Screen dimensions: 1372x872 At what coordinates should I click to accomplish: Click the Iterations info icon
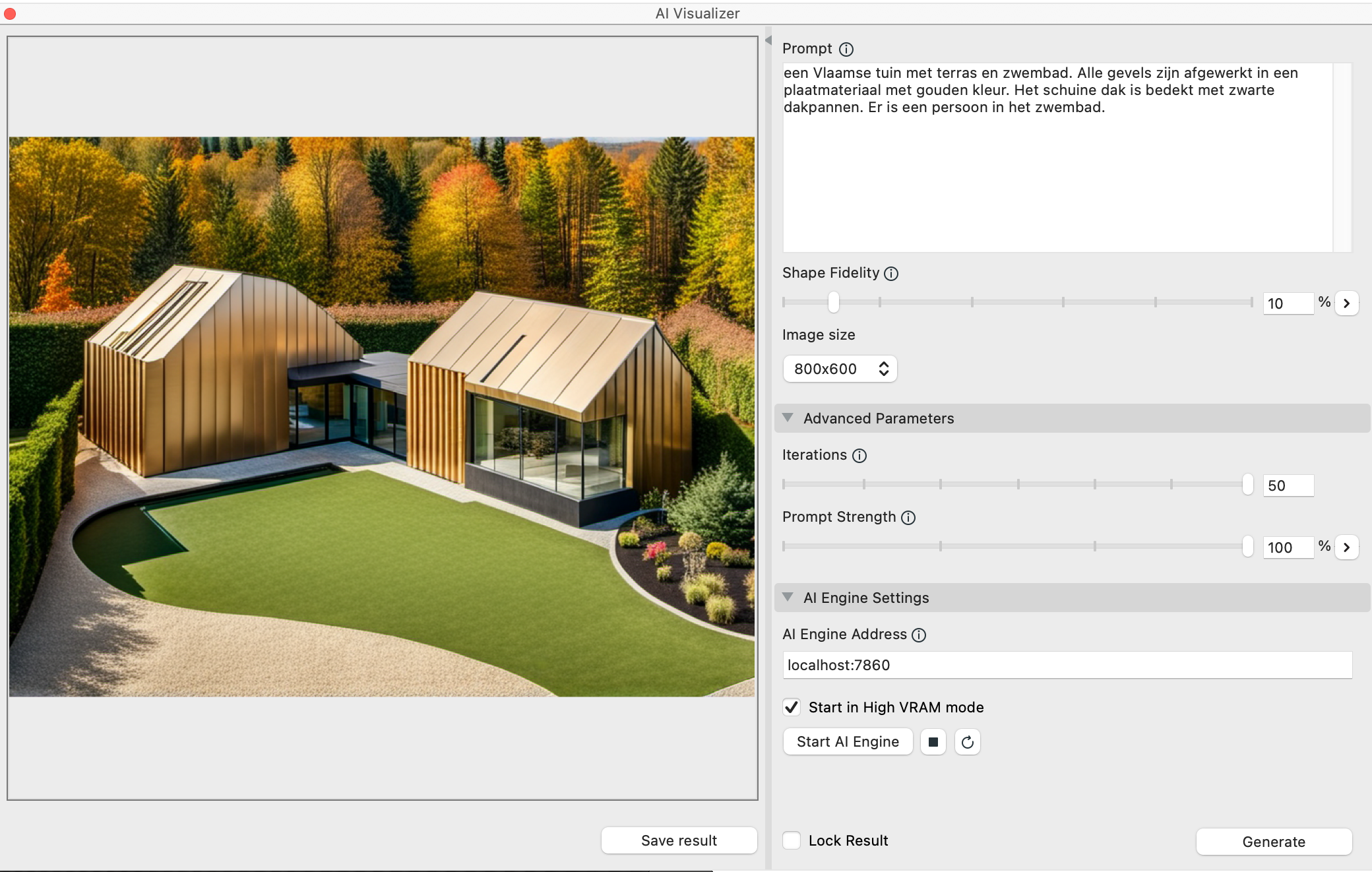point(859,456)
